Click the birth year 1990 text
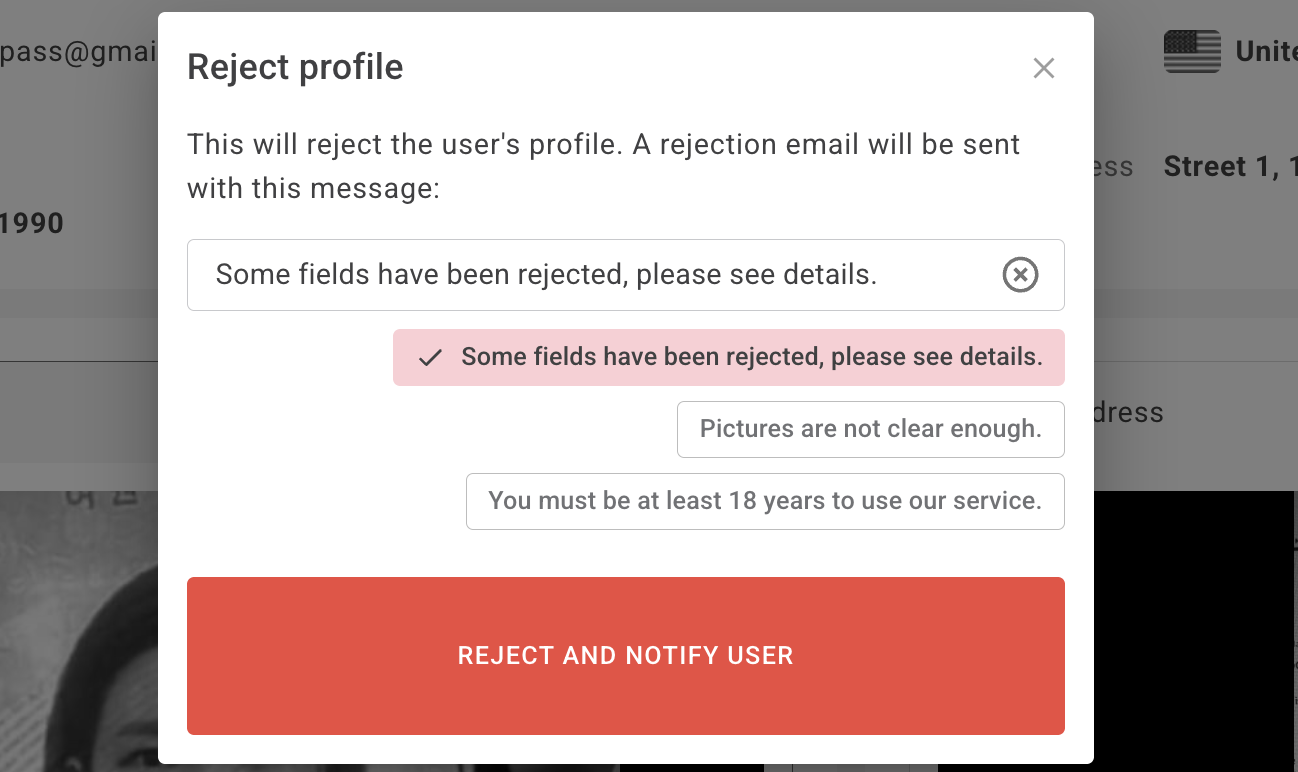Image resolution: width=1298 pixels, height=772 pixels. click(x=32, y=223)
